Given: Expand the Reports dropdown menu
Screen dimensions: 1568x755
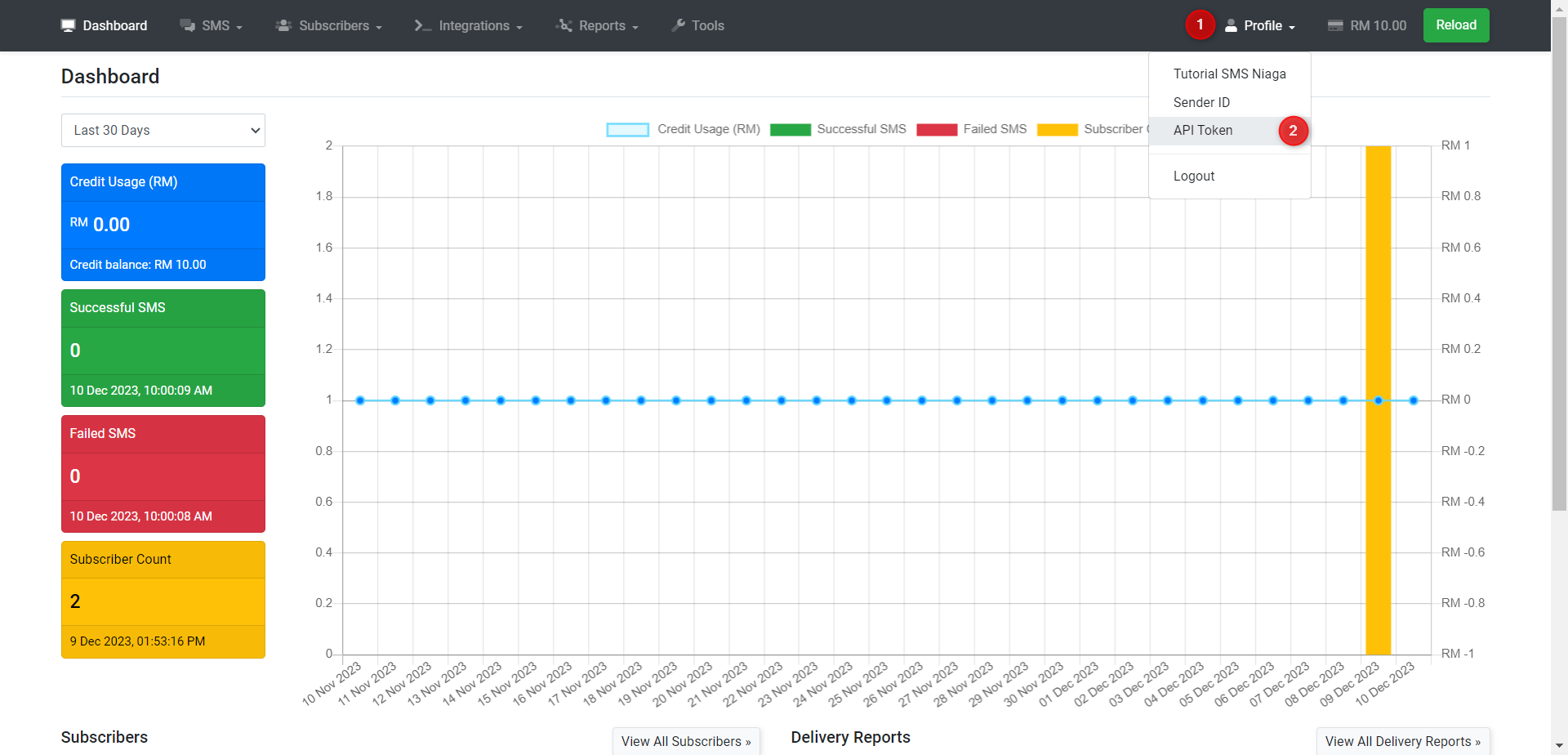Looking at the screenshot, I should tap(597, 25).
